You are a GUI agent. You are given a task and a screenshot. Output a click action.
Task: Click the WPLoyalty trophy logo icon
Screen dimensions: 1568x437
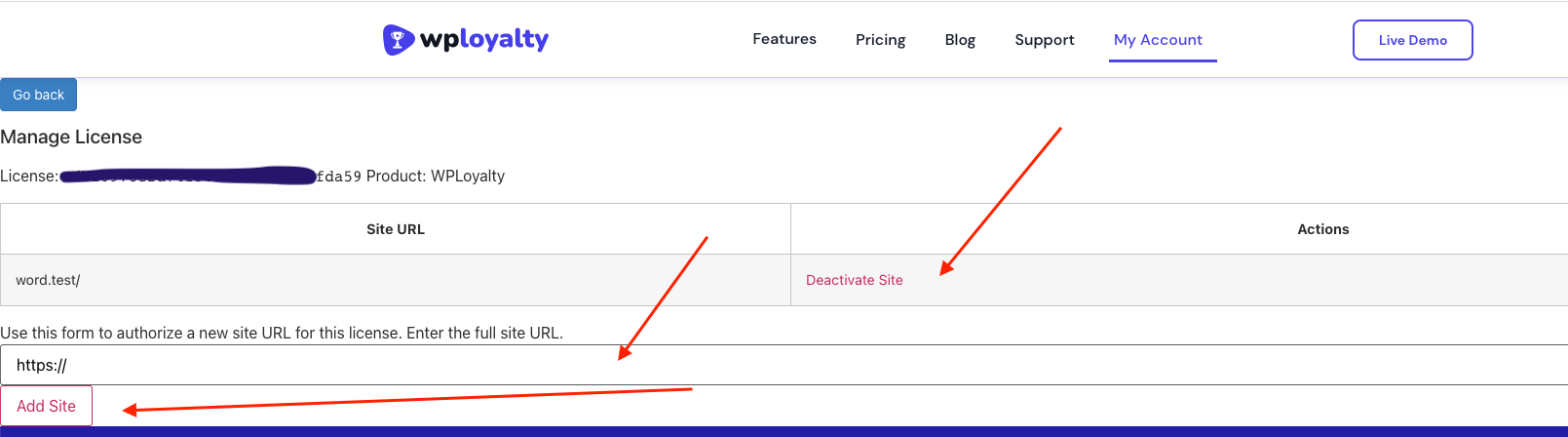(x=398, y=40)
